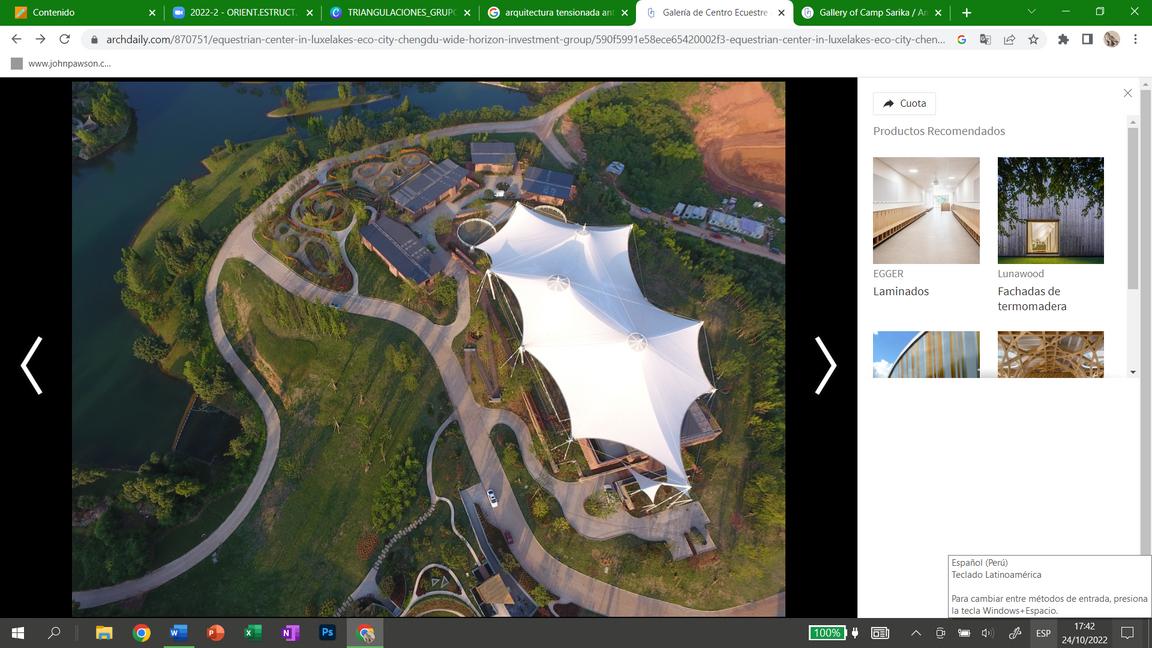The height and width of the screenshot is (648, 1152).
Task: Open the Chrome extensions puzzle icon
Action: pos(1063,40)
